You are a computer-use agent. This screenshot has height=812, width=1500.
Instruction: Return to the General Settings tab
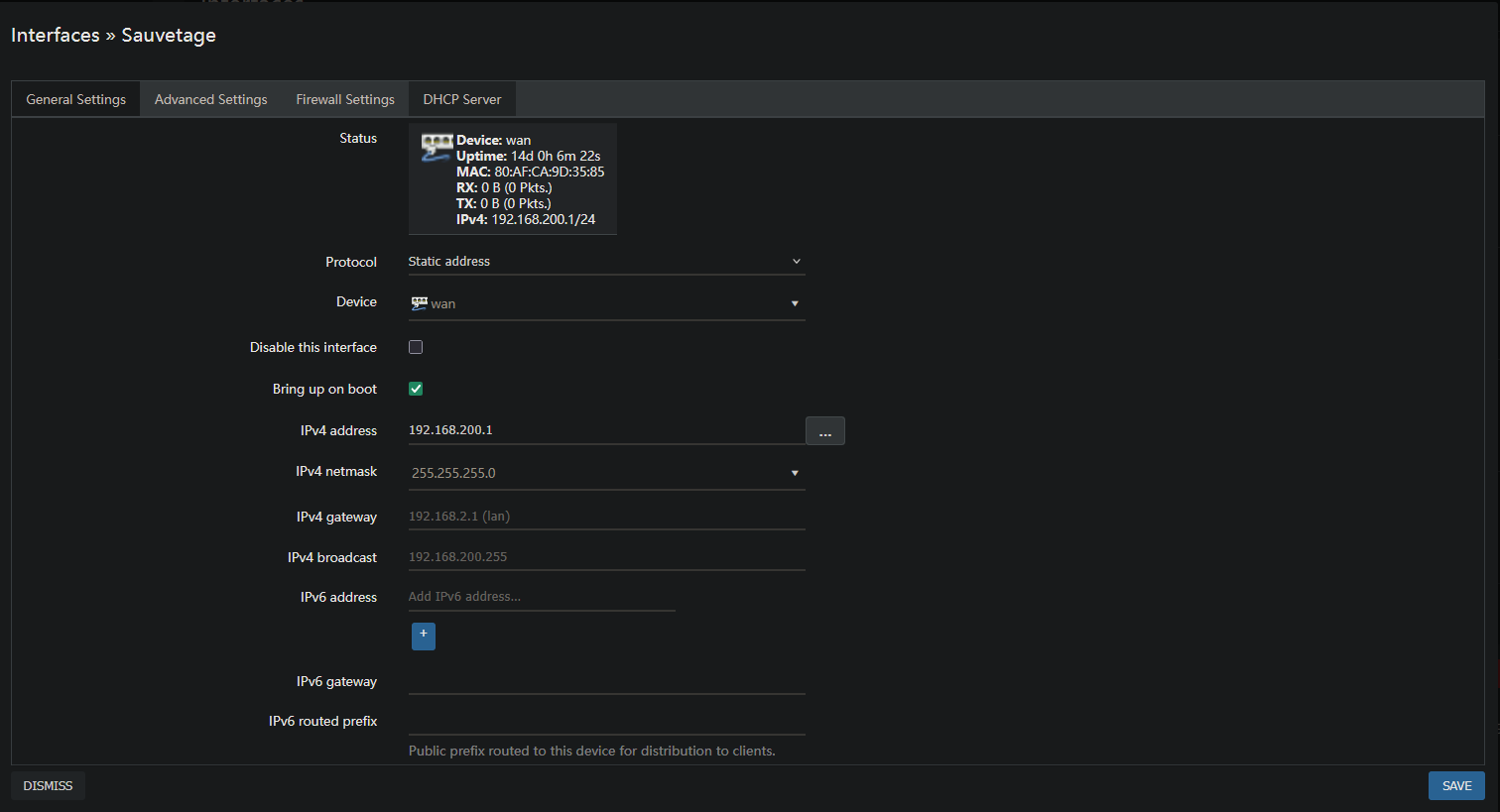pos(75,98)
